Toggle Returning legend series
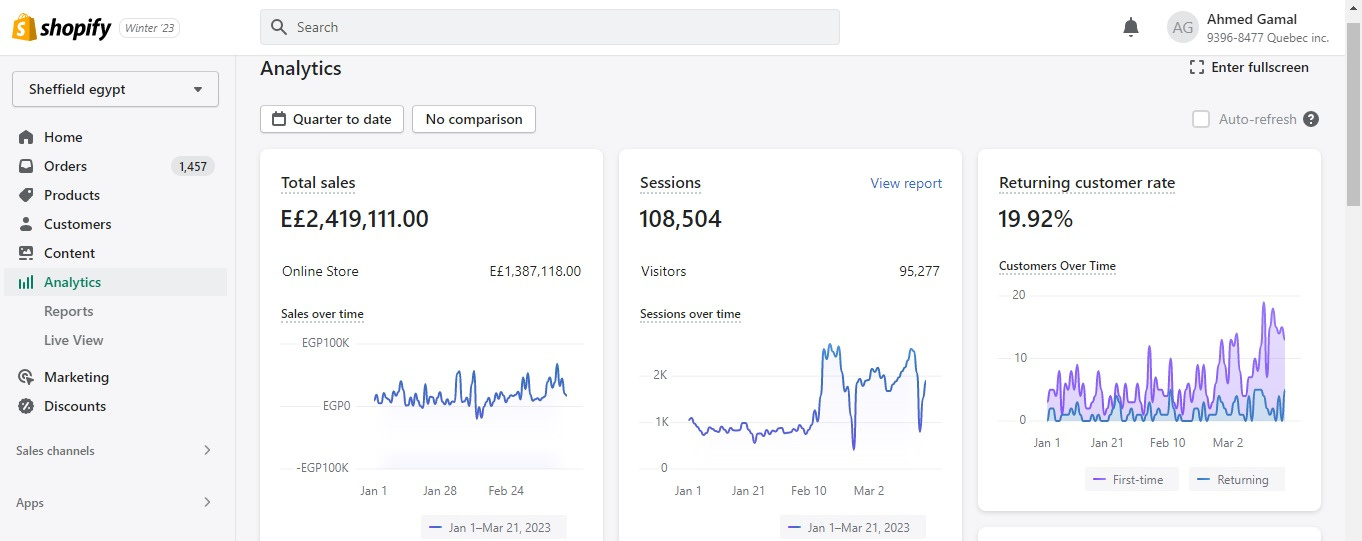The height and width of the screenshot is (541, 1362). pyautogui.click(x=1236, y=480)
